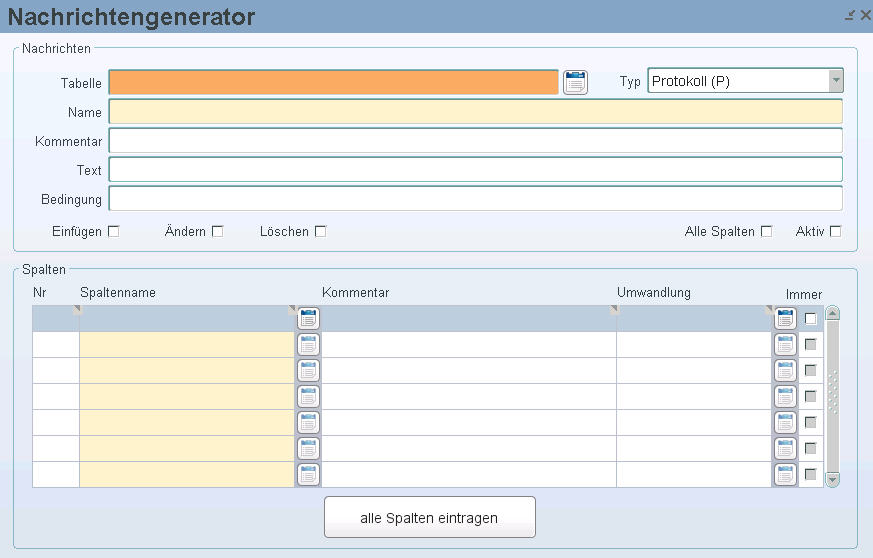Enable the Einfügen checkbox
Viewport: 873px width, 558px height.
coord(114,231)
